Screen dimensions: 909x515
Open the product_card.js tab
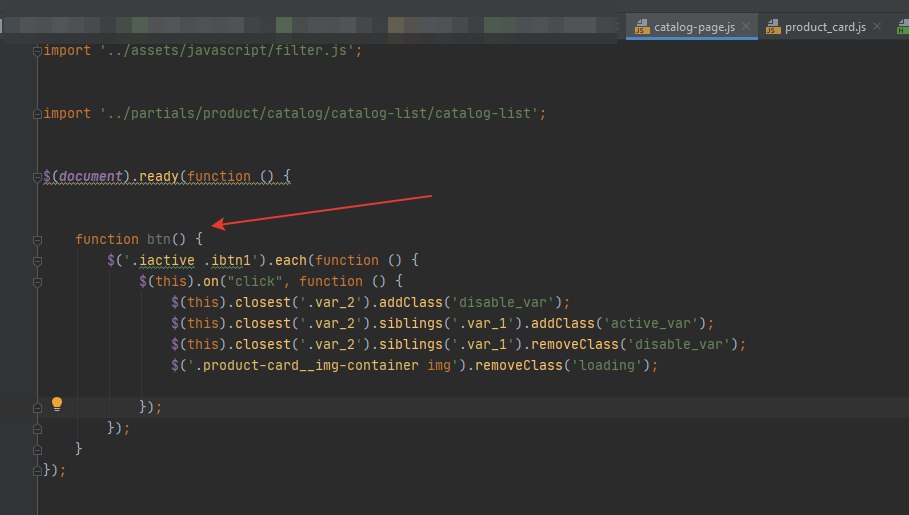click(825, 27)
